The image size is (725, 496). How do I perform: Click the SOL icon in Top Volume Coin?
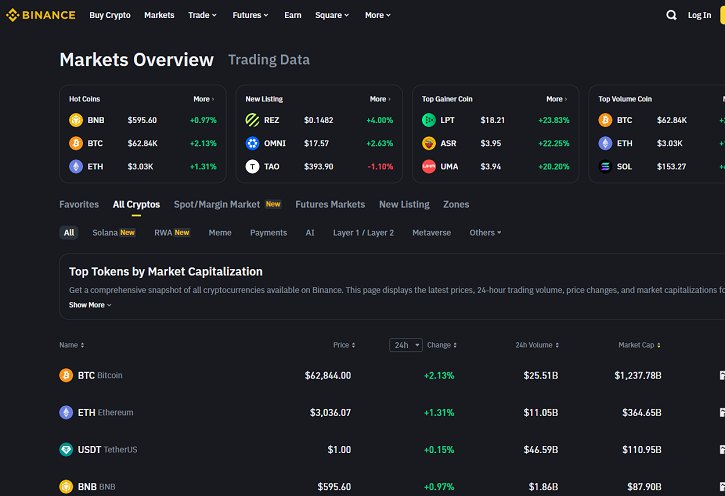pyautogui.click(x=605, y=166)
